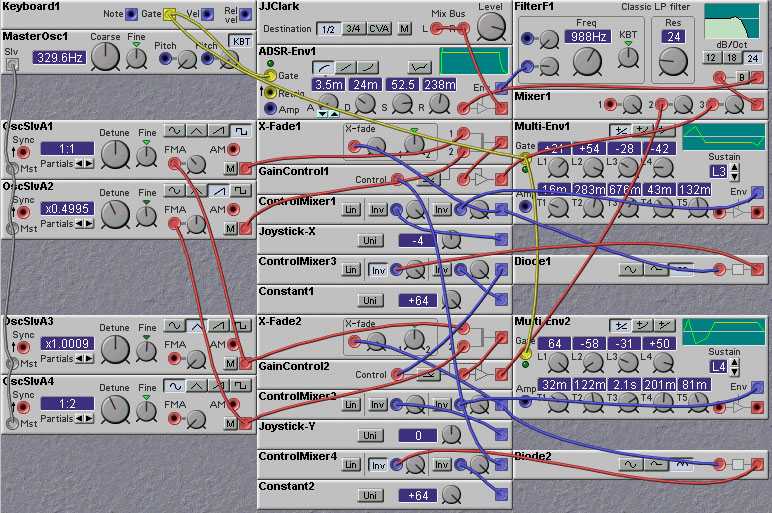Viewport: 772px width, 513px height.
Task: Click the MasterOsc1 Slv output connector
Action: [12, 65]
